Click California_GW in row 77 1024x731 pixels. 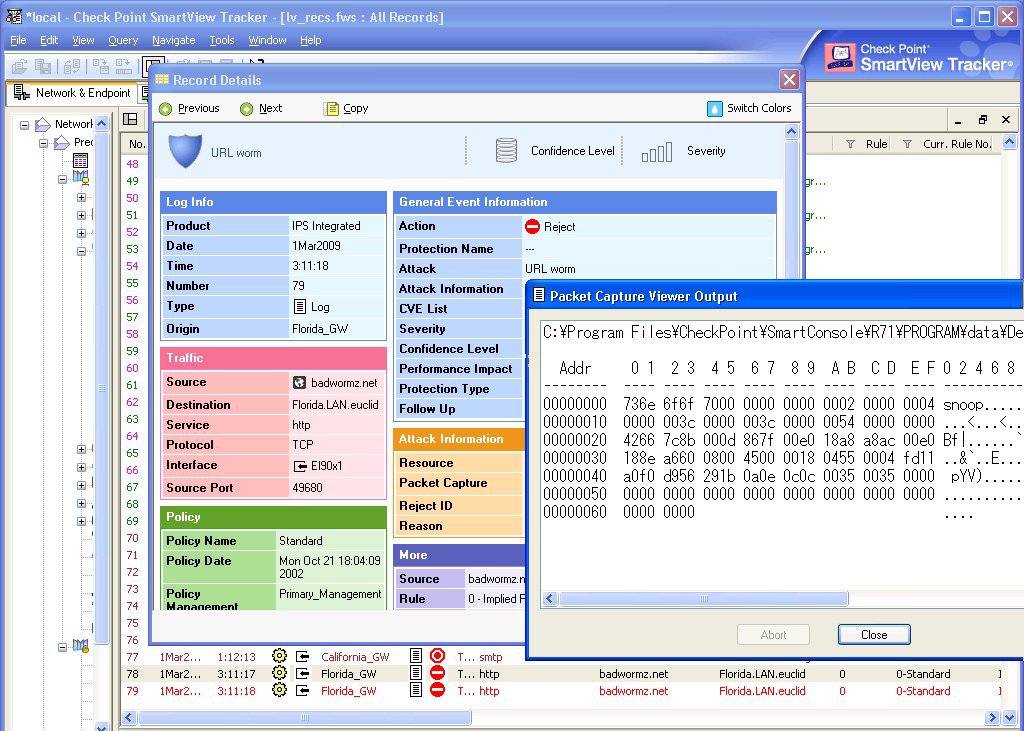(355, 657)
